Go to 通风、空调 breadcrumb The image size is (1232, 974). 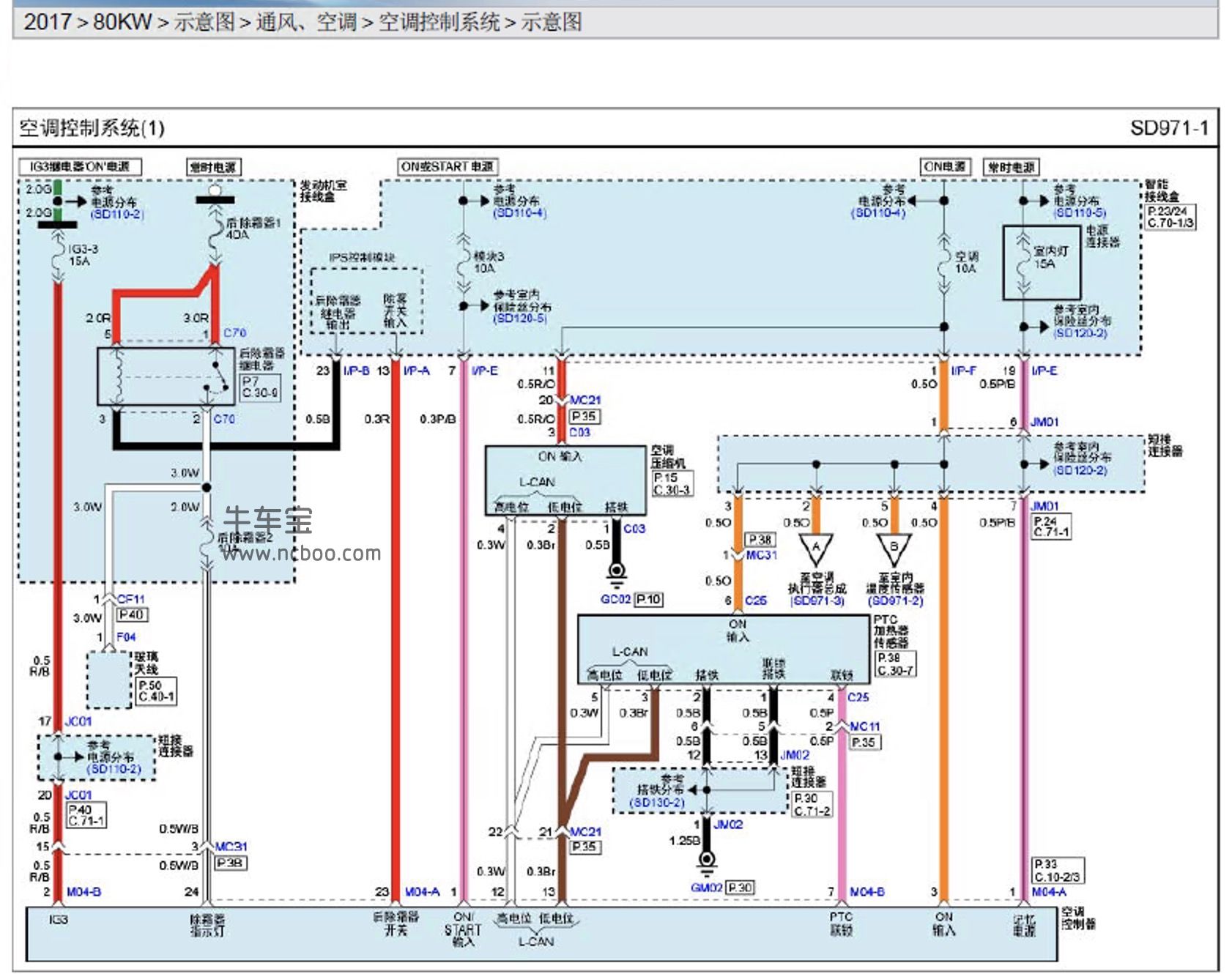click(x=306, y=22)
